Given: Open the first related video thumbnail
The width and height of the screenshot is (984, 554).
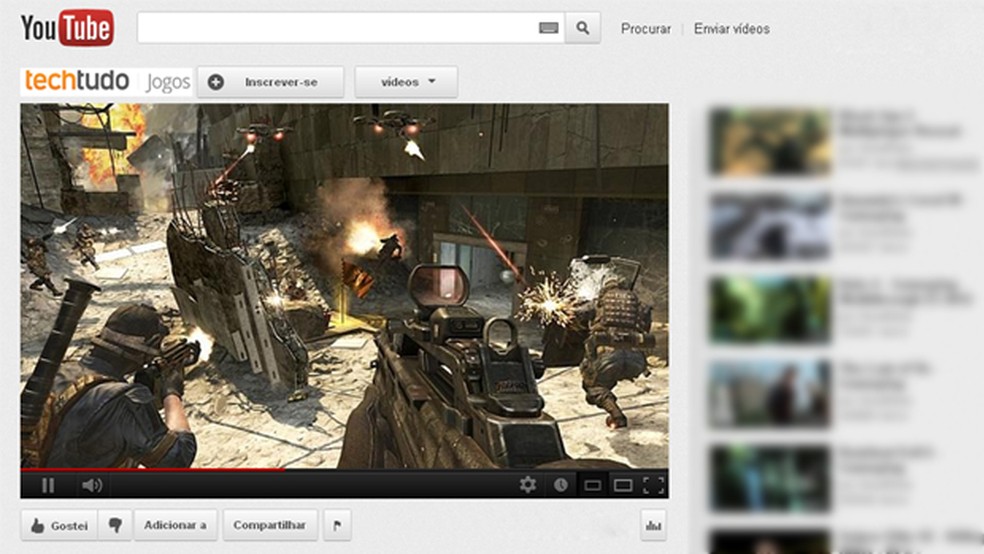Looking at the screenshot, I should 769,141.
